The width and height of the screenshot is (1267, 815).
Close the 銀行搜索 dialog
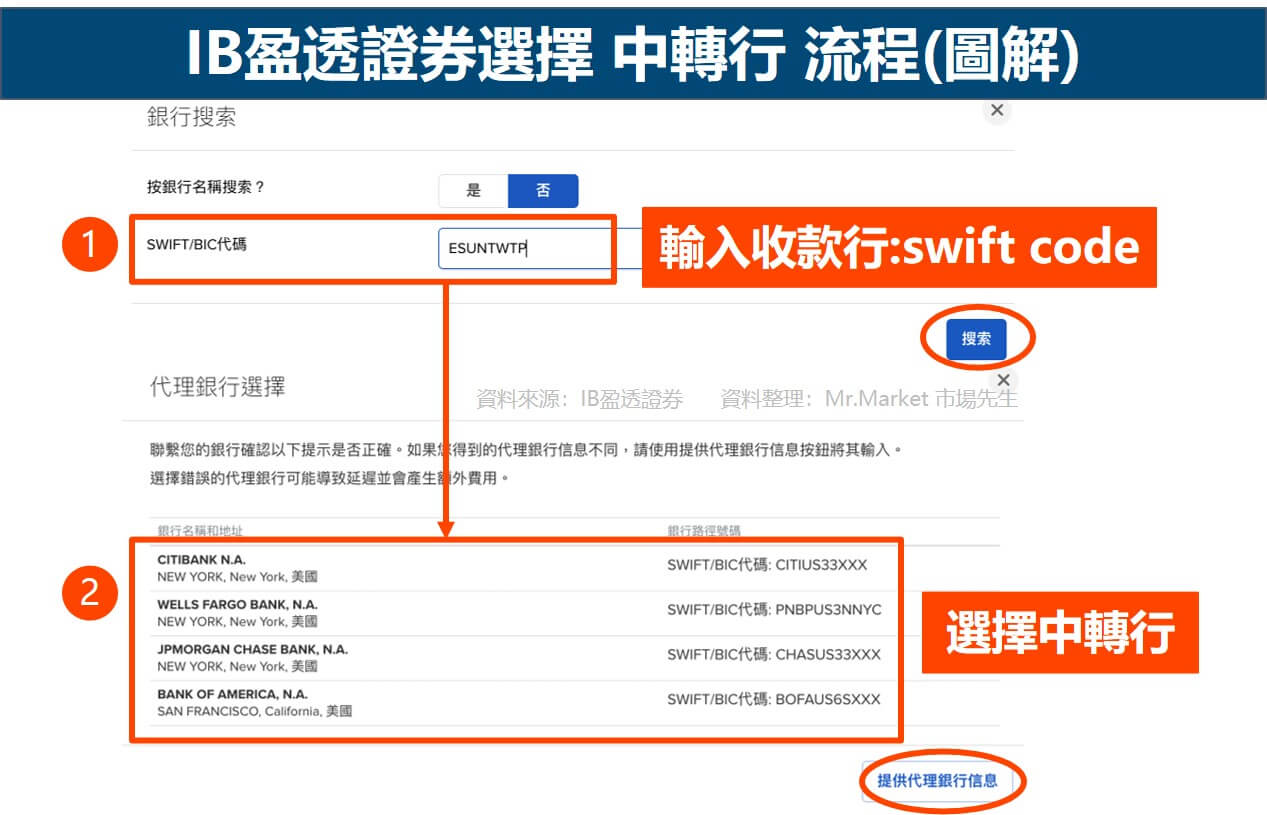tap(996, 111)
